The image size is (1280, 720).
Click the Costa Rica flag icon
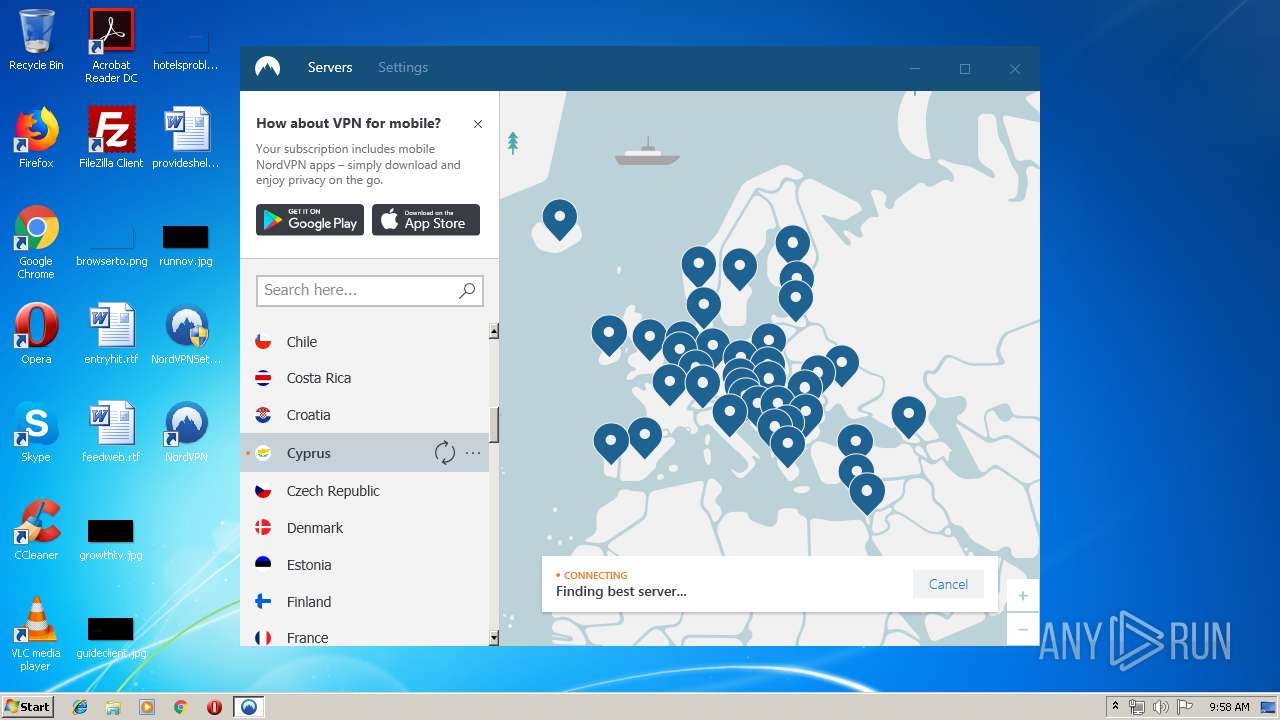[263, 378]
